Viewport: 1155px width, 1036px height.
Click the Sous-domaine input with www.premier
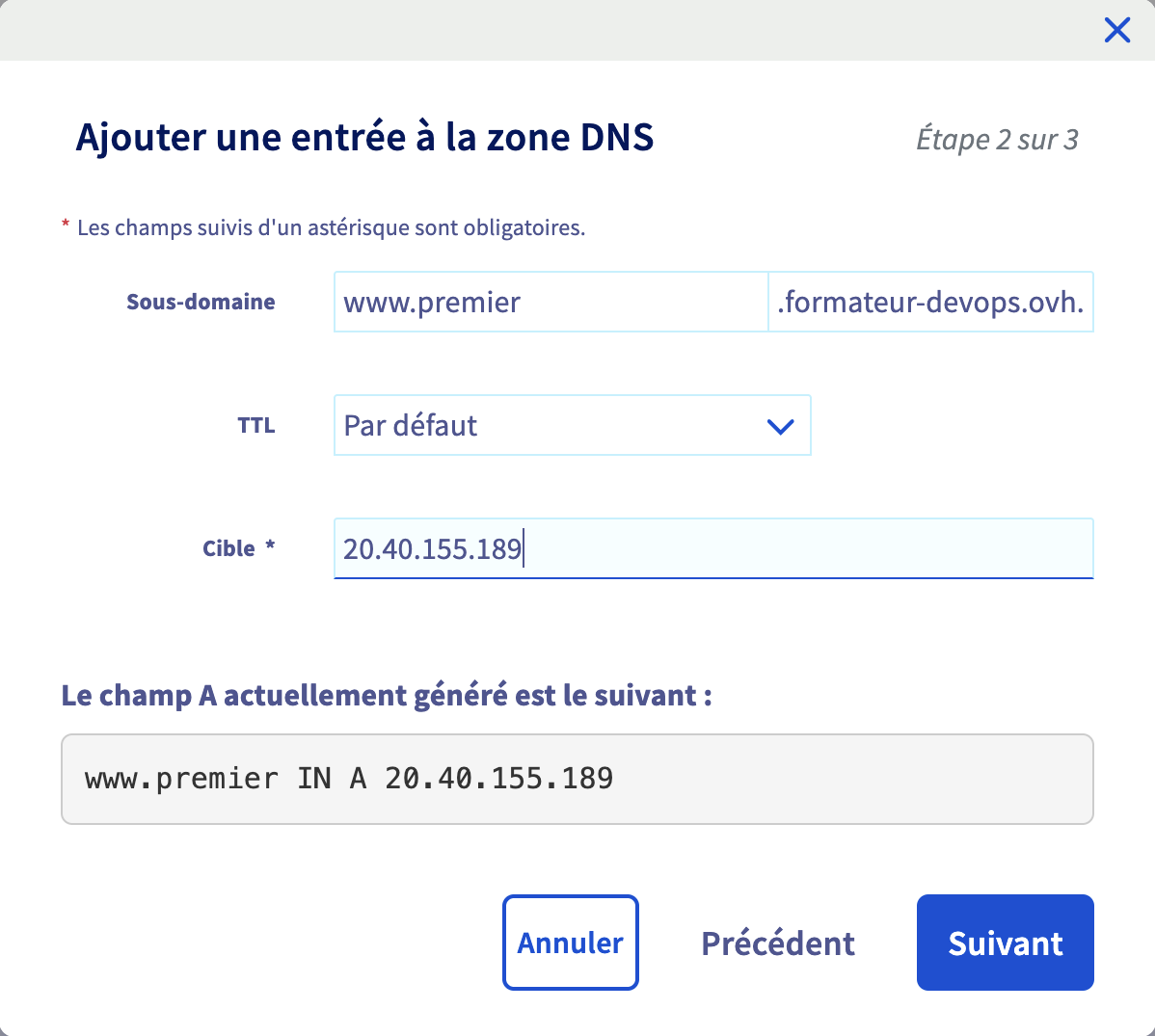click(x=550, y=303)
